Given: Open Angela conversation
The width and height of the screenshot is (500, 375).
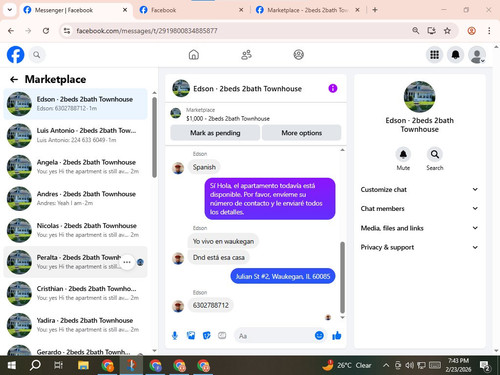Looking at the screenshot, I should (x=75, y=167).
